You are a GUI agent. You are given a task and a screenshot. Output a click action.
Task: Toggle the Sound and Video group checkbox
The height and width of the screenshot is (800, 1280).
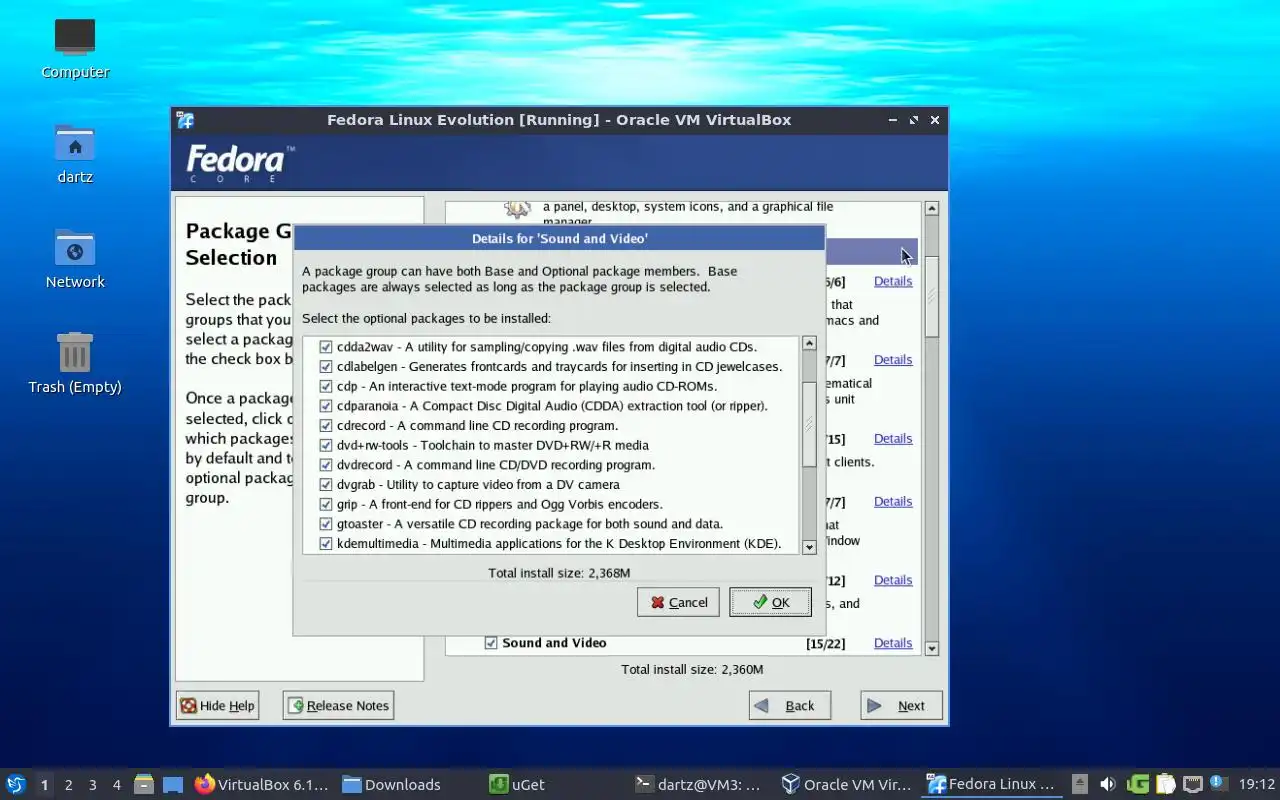point(491,643)
